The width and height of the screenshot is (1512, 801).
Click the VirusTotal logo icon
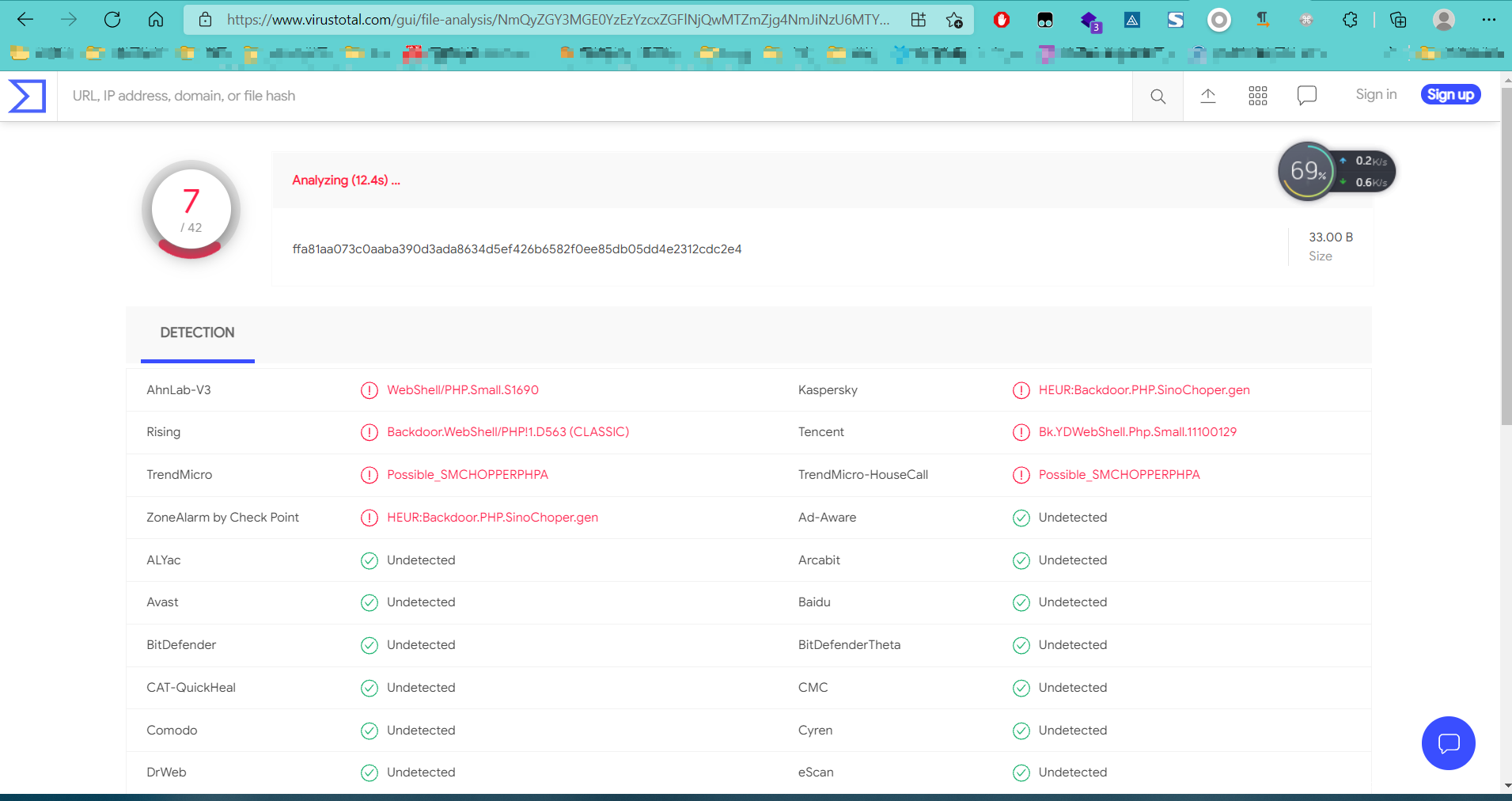[28, 96]
